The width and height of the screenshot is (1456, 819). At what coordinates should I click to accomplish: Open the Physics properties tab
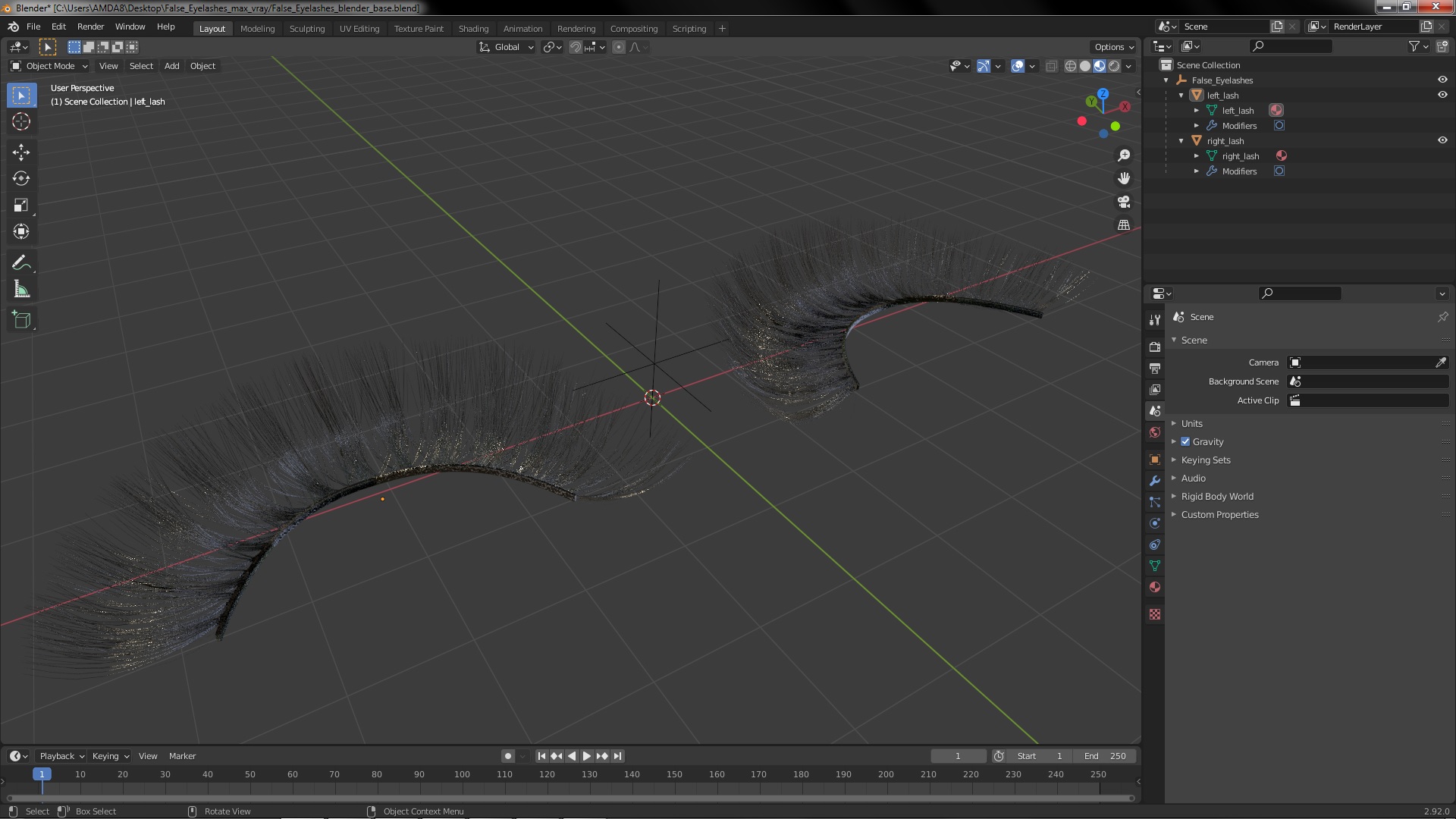point(1155,523)
